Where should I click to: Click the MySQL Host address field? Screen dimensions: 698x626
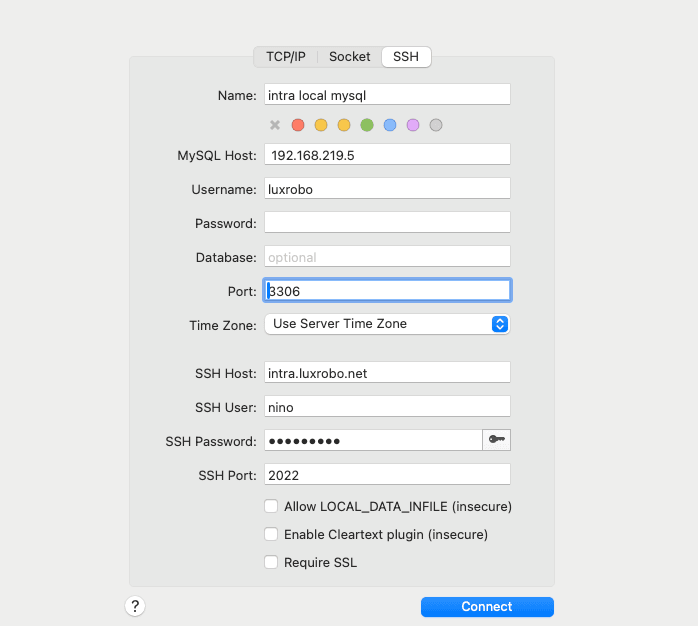[387, 155]
